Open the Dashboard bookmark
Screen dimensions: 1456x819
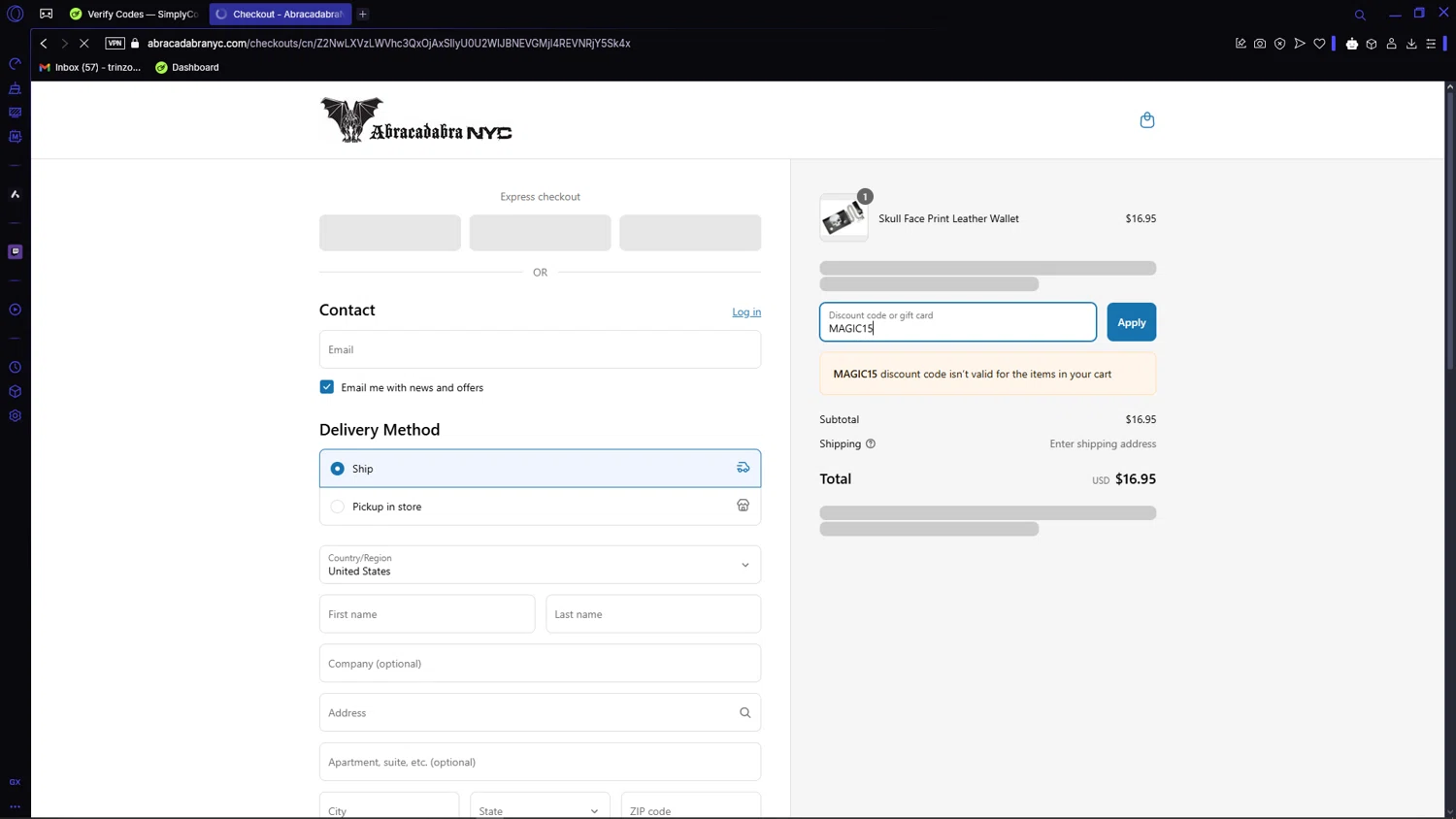[187, 68]
